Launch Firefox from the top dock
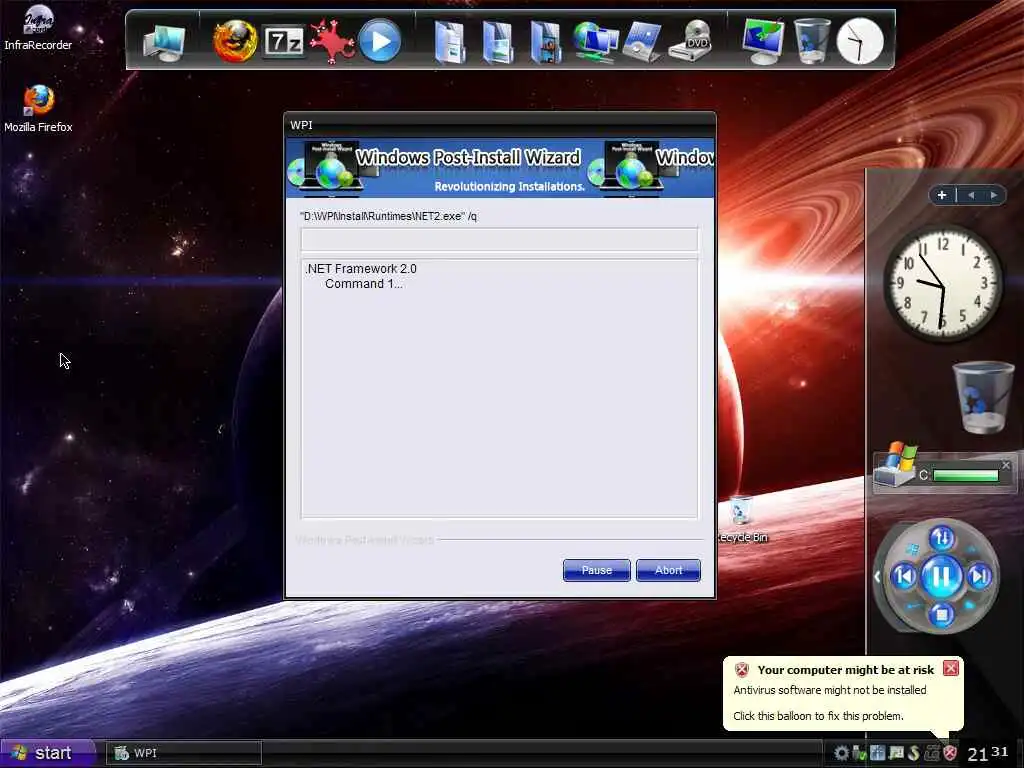This screenshot has width=1024, height=768. (x=235, y=41)
